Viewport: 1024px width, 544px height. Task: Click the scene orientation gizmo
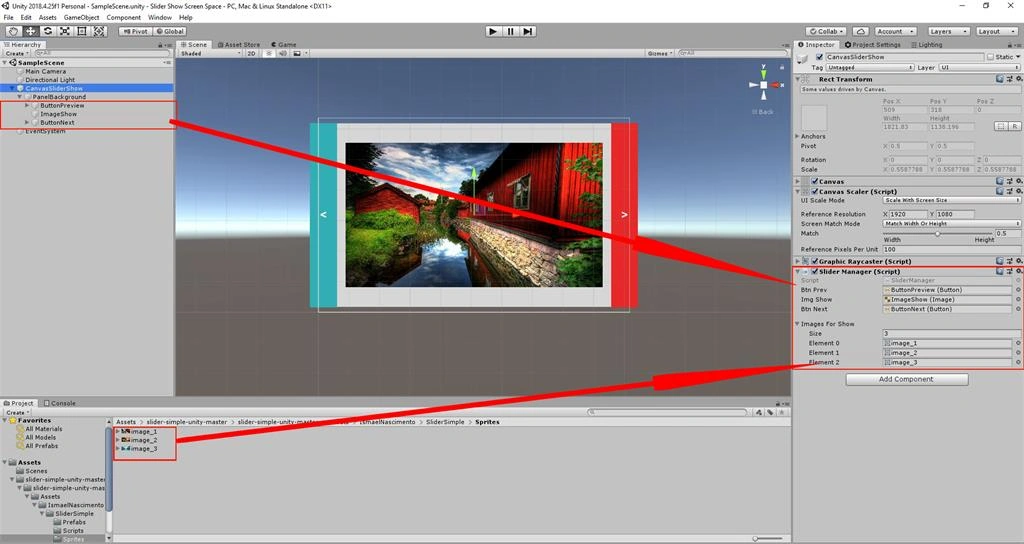coord(763,85)
